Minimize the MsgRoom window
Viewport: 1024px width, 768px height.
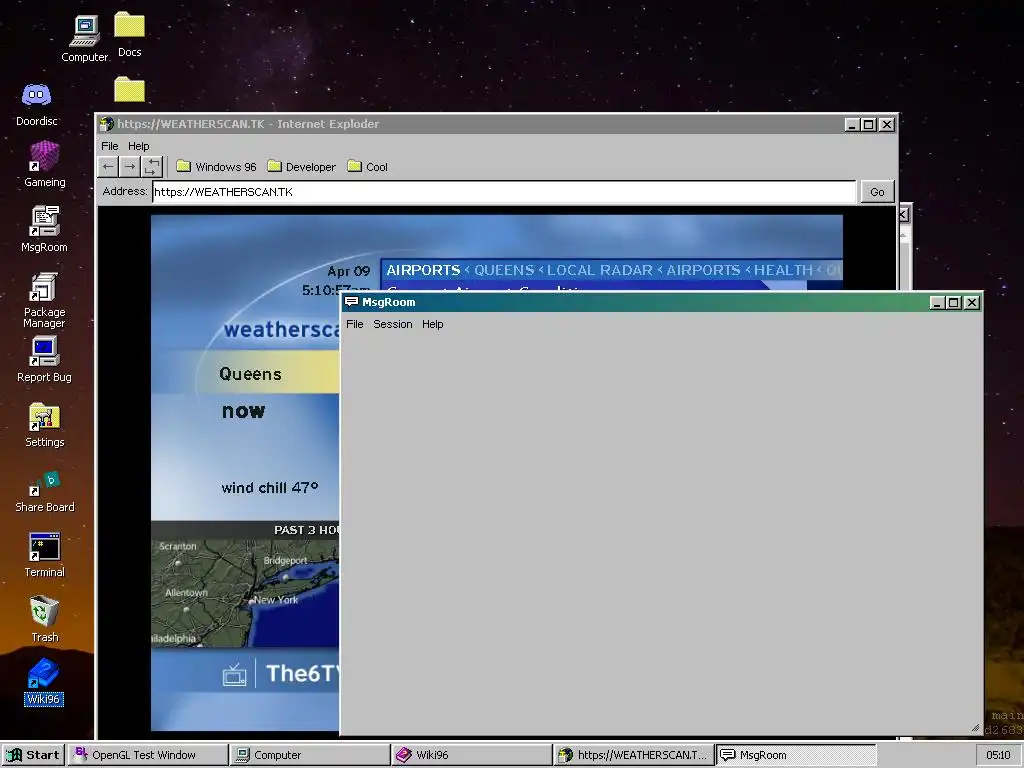point(936,302)
